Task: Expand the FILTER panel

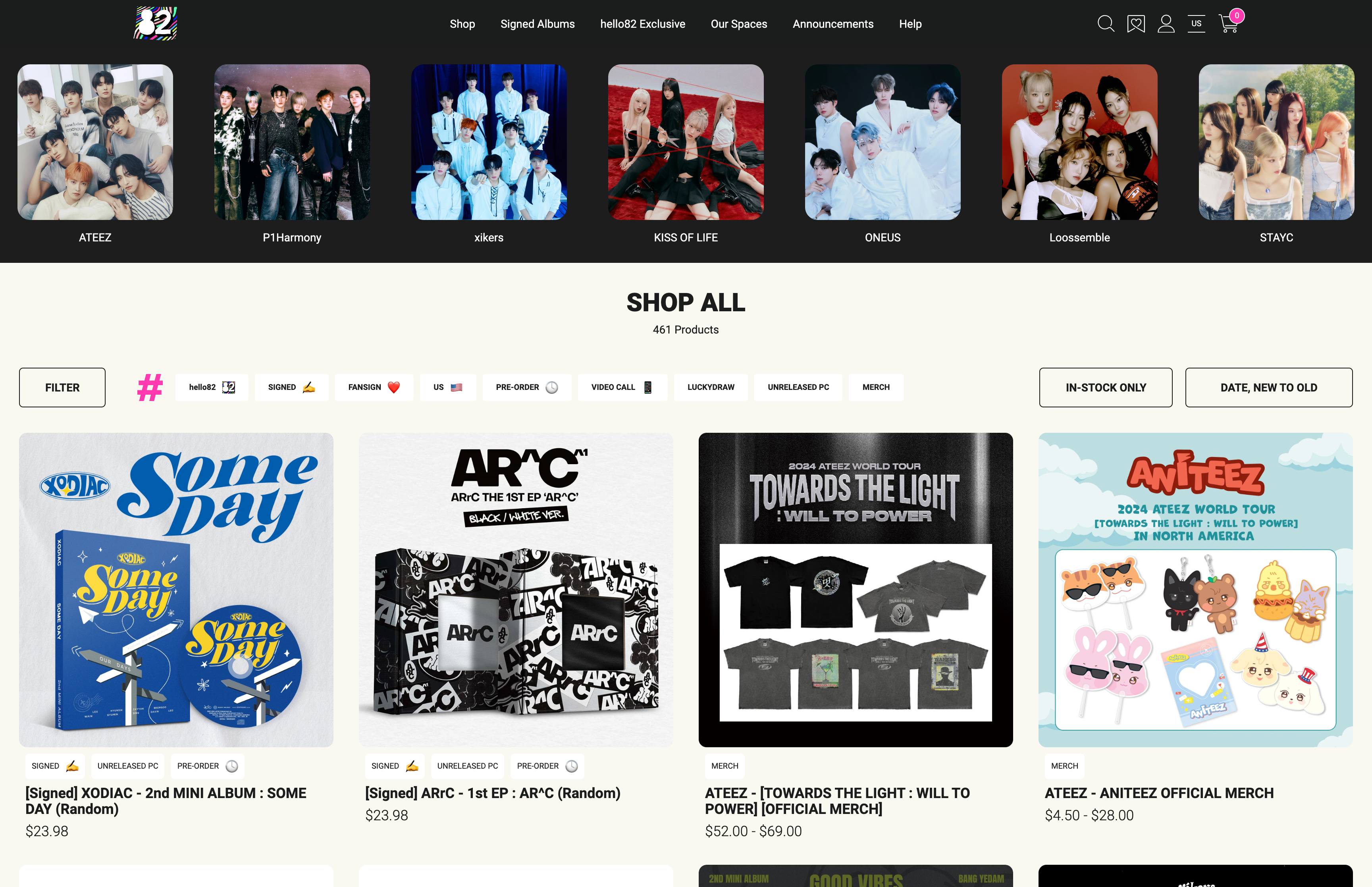Action: coord(62,388)
